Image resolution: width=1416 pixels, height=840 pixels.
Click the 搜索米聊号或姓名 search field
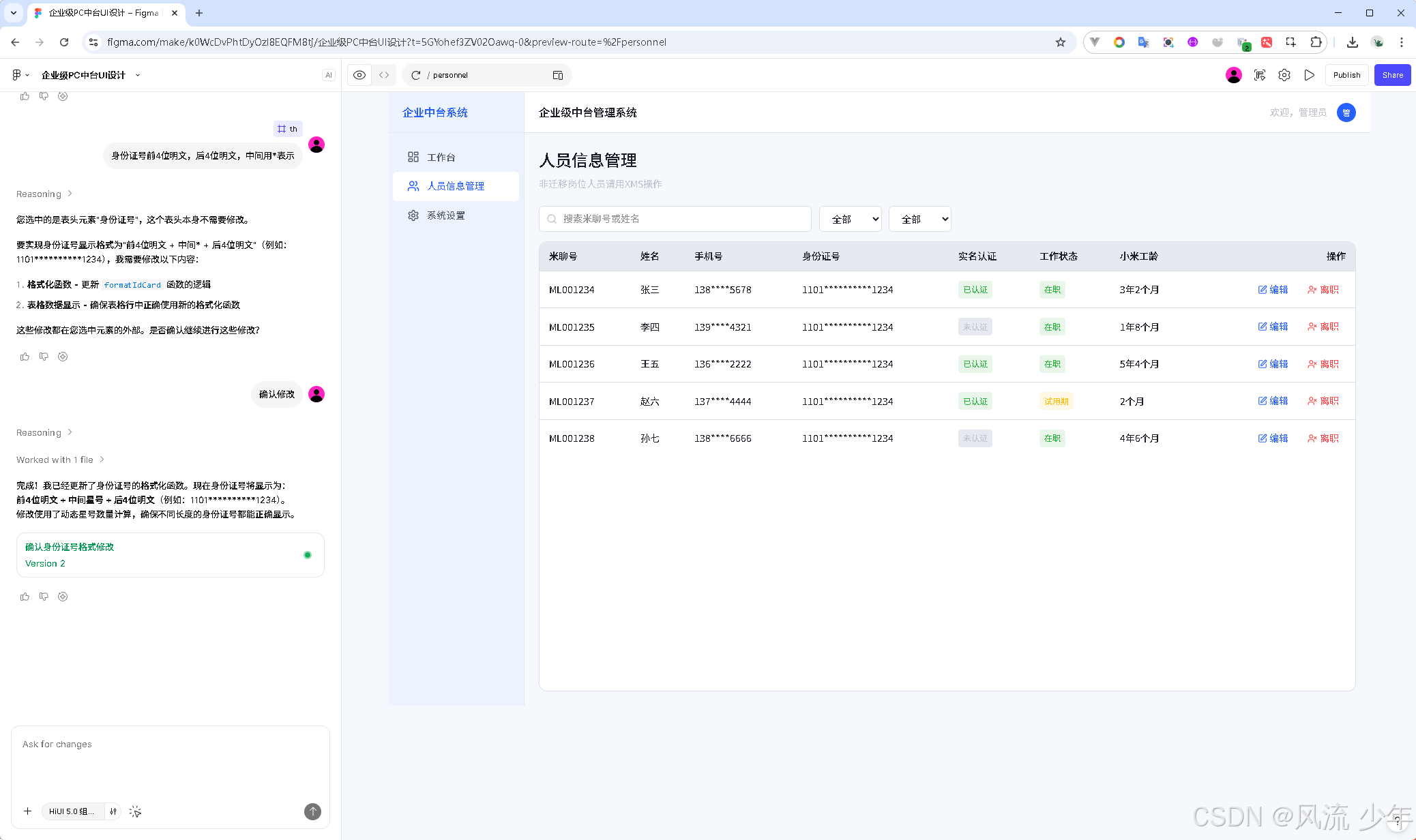pyautogui.click(x=675, y=219)
